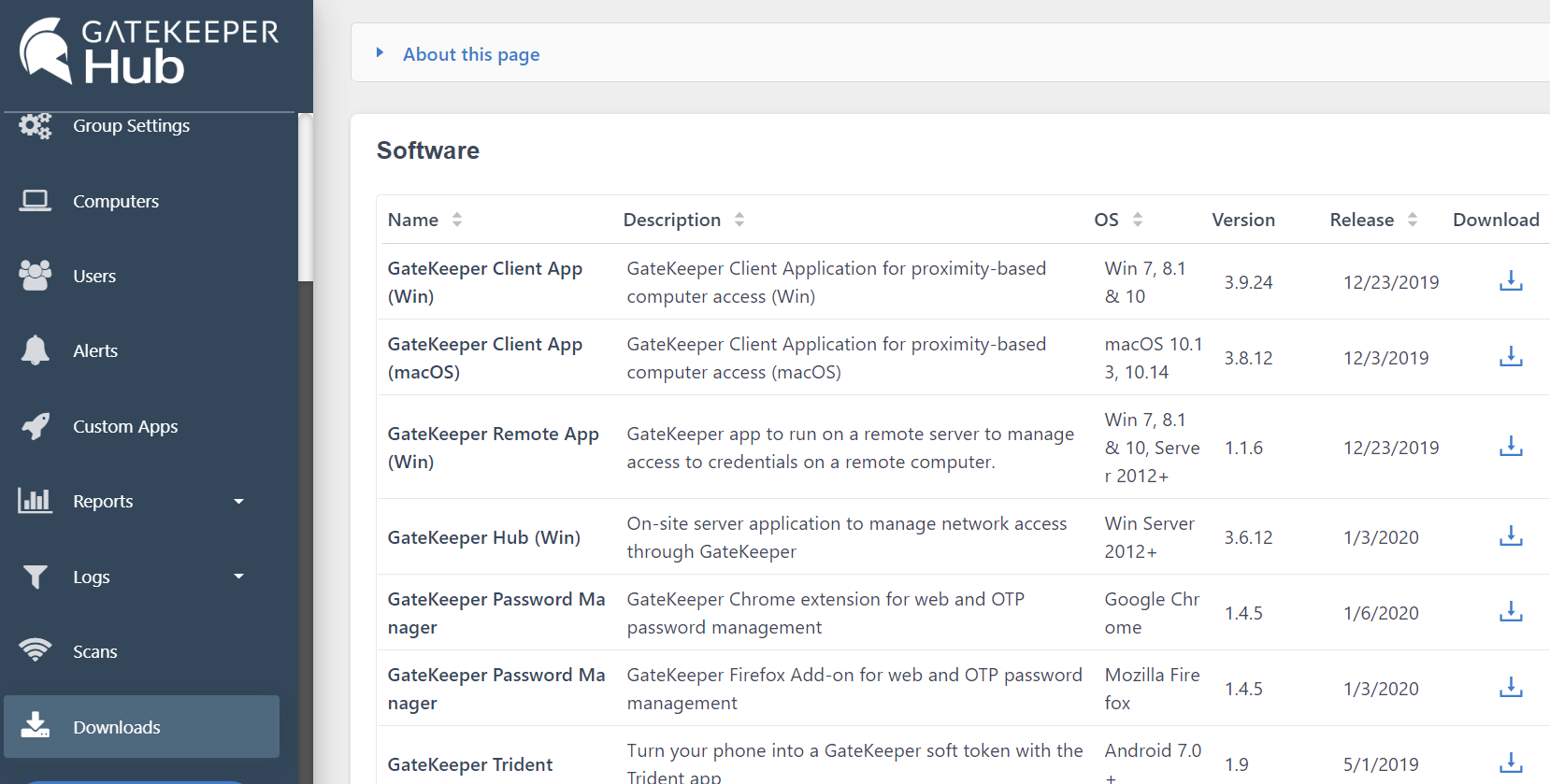Click the sidebar vertical scrollbar
Viewport: 1550px width, 784px height.
[305, 198]
